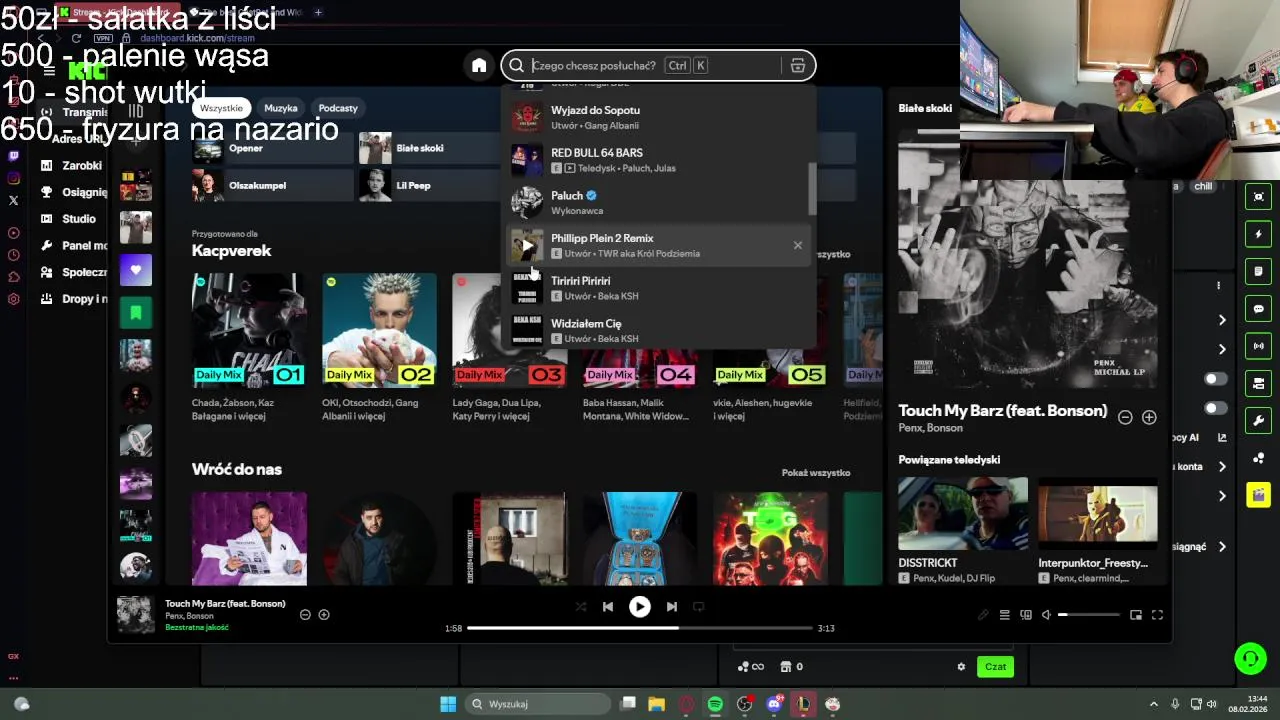Click Pokaż wszystko next to Wróć do nas
The width and height of the screenshot is (1280, 720).
[x=816, y=473]
